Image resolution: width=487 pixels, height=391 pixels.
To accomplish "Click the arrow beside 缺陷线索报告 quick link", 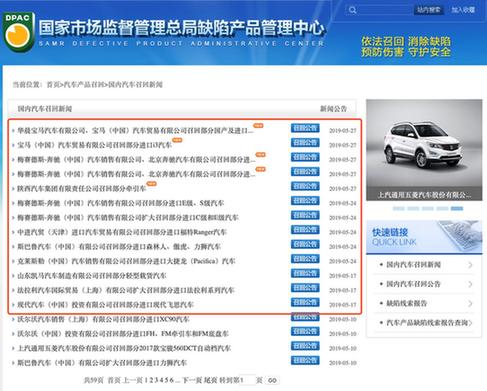I will (470, 304).
